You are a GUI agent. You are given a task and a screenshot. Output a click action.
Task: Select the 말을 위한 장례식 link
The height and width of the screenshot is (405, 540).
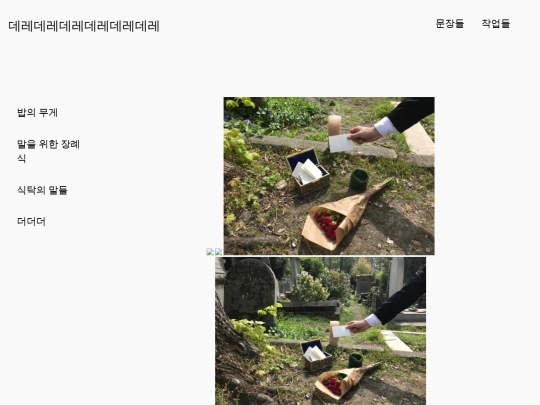pos(49,151)
